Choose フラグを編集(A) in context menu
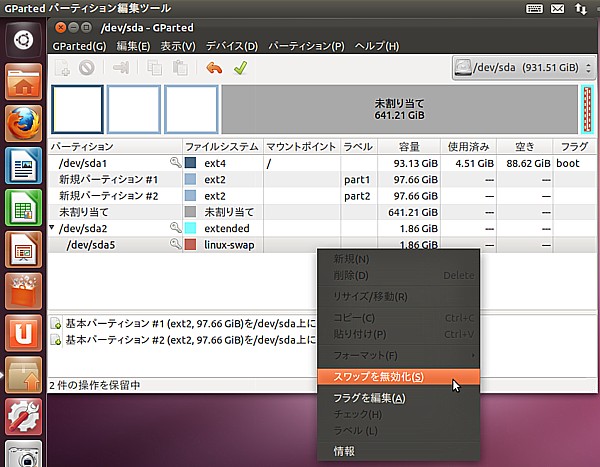The width and height of the screenshot is (600, 467). pos(398,398)
